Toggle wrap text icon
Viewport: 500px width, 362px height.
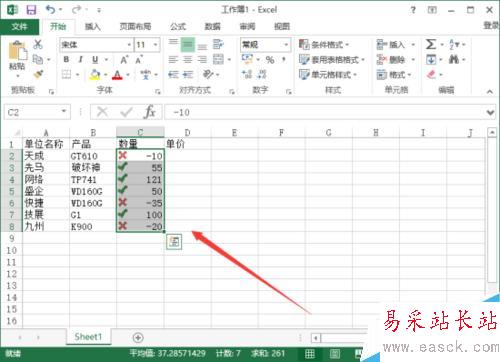(x=218, y=44)
